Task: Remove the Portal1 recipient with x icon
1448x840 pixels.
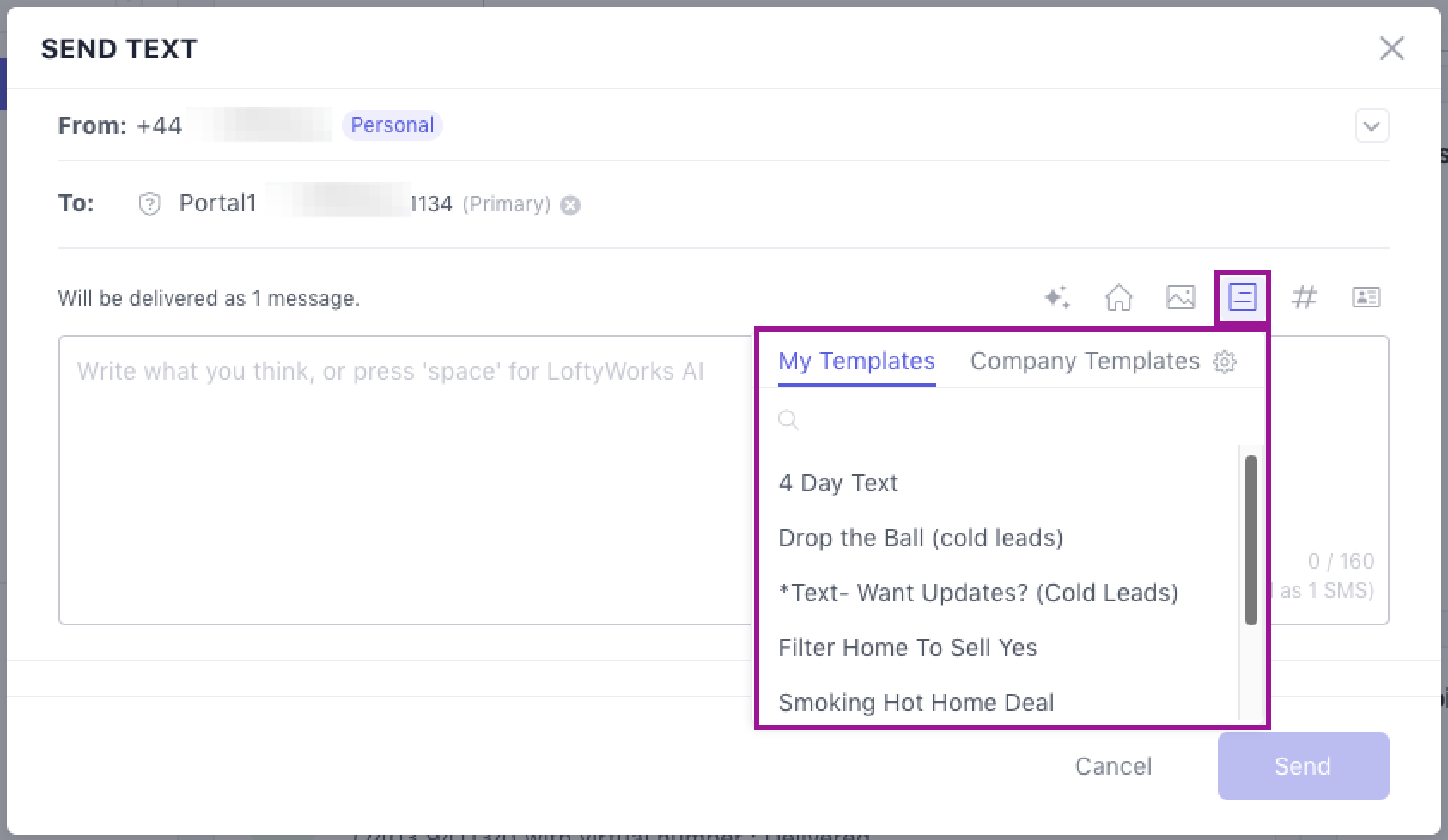Action: tap(570, 204)
